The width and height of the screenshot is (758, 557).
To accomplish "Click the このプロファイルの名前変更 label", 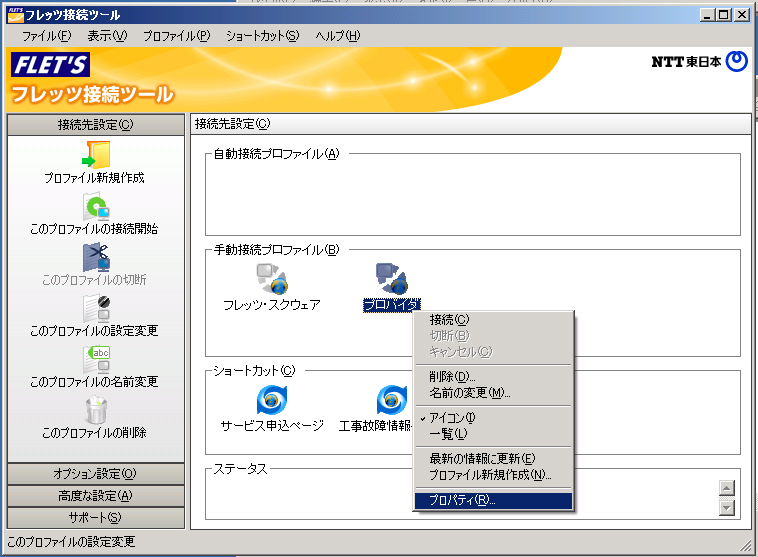I will coord(94,381).
